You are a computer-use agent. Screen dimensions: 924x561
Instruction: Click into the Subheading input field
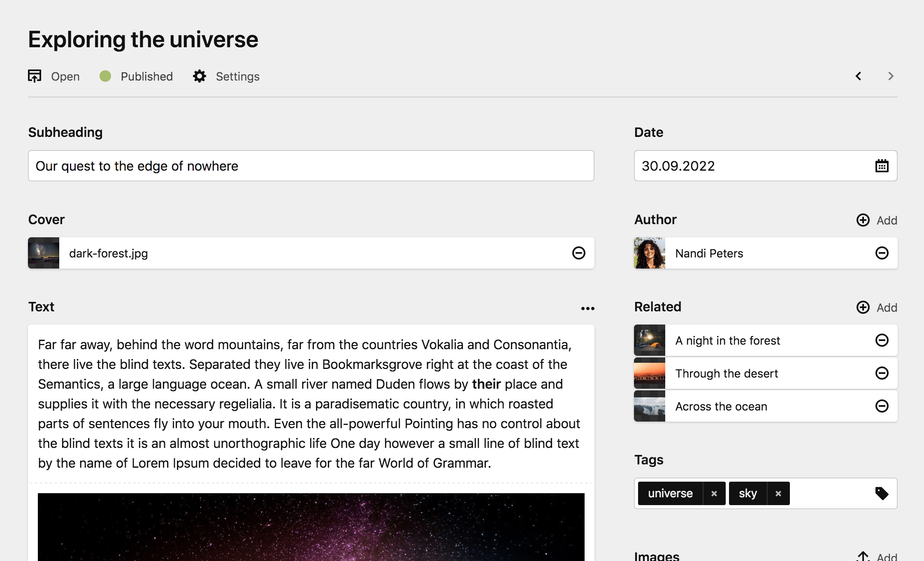tap(311, 166)
